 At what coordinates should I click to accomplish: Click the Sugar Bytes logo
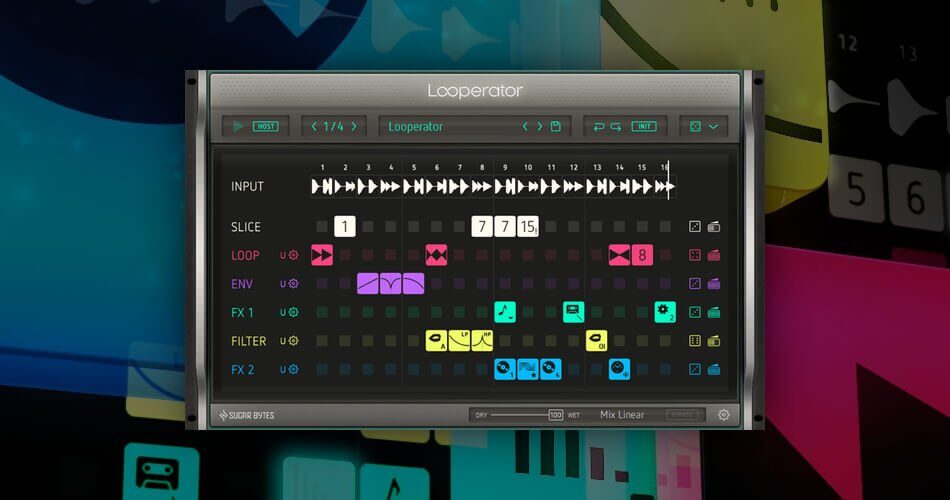click(x=247, y=415)
